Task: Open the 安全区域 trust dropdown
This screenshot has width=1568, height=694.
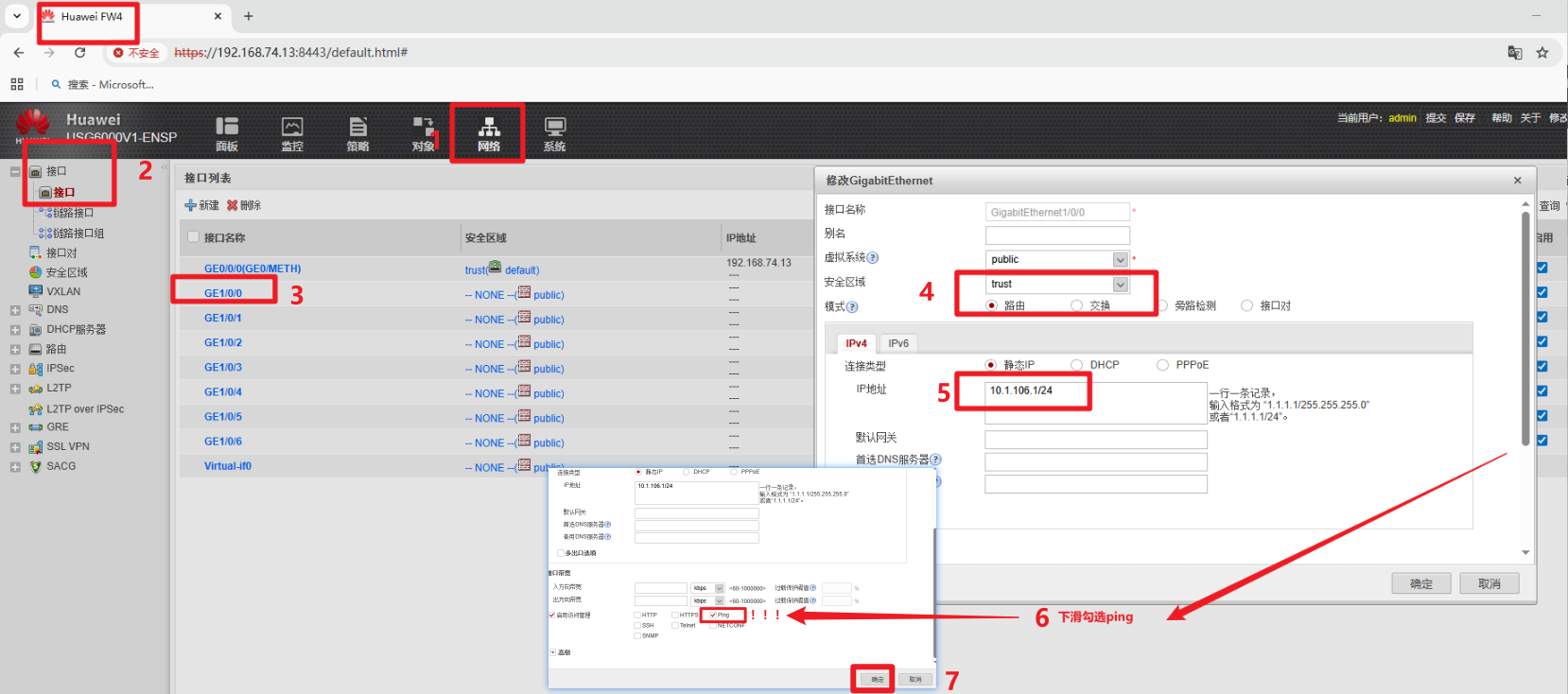Action: coord(1120,285)
